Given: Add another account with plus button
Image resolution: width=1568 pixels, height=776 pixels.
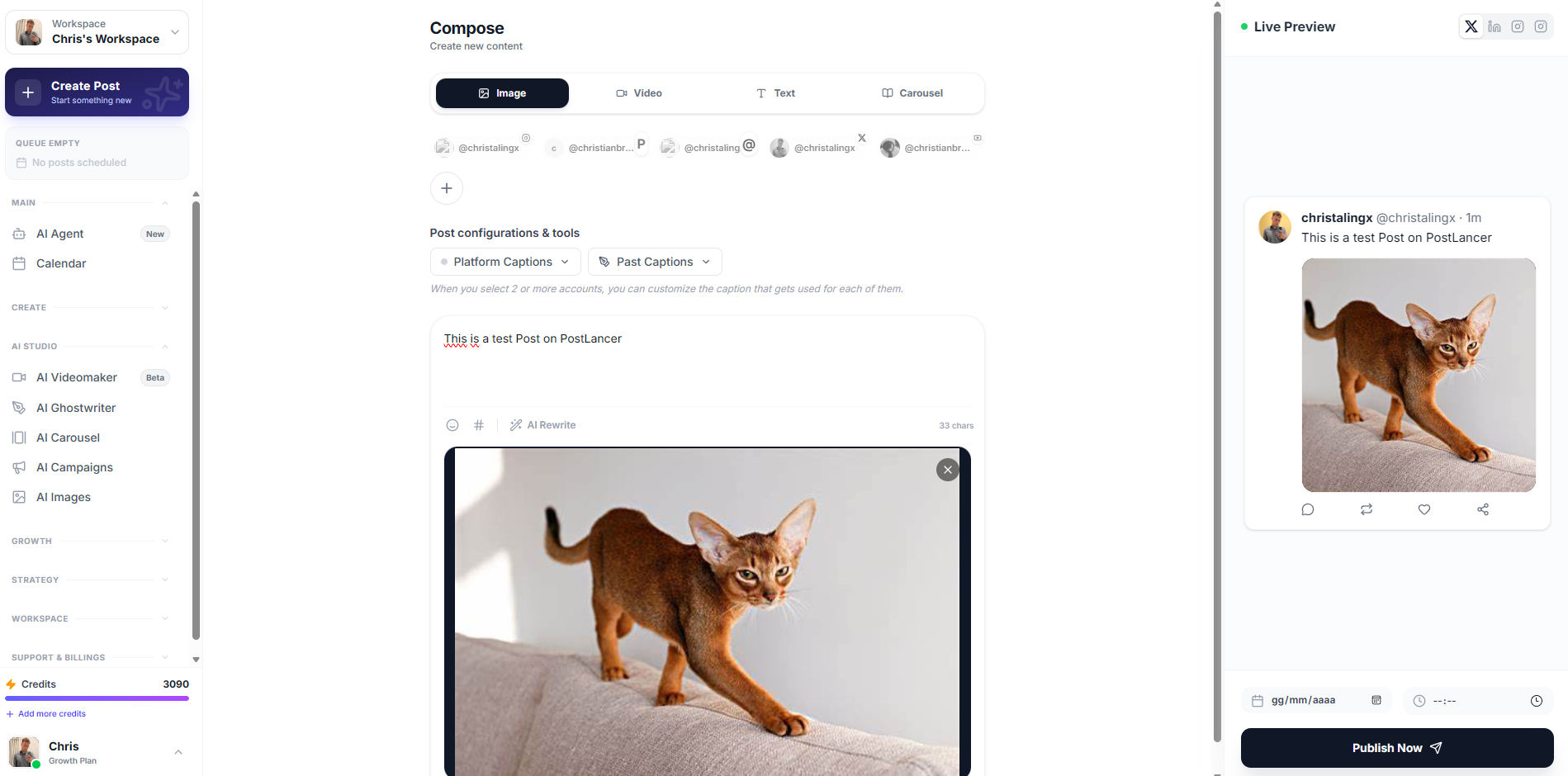Looking at the screenshot, I should click(x=447, y=188).
